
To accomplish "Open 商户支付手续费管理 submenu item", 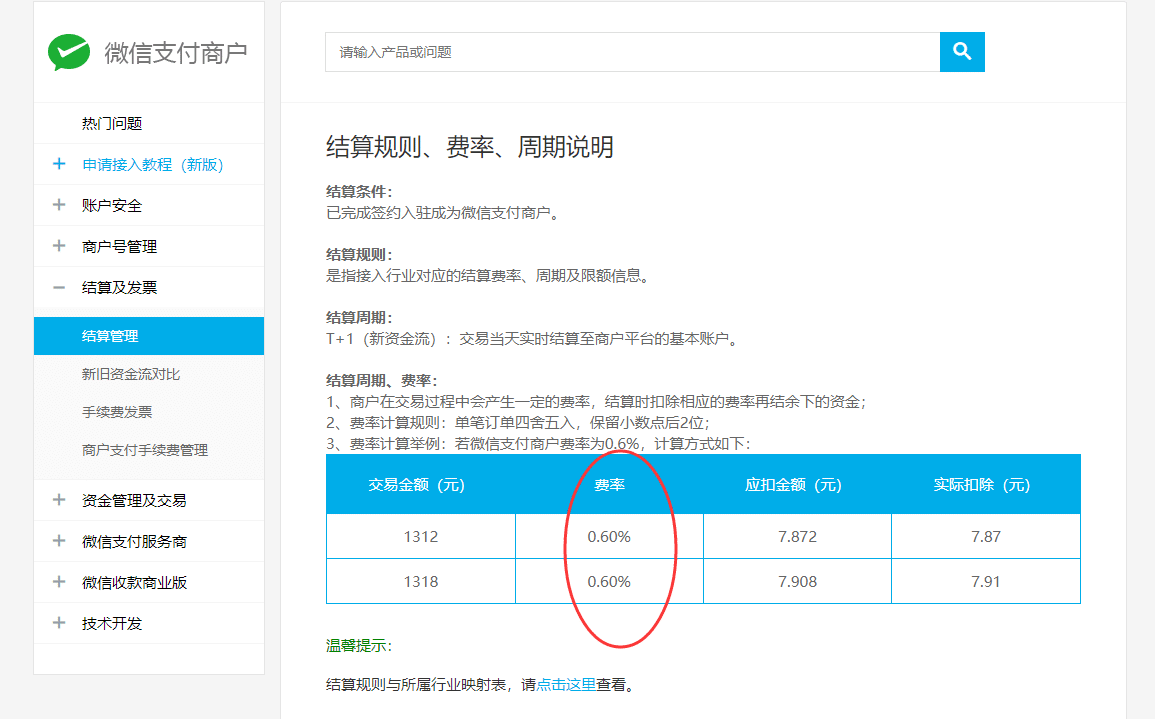I will tap(145, 450).
